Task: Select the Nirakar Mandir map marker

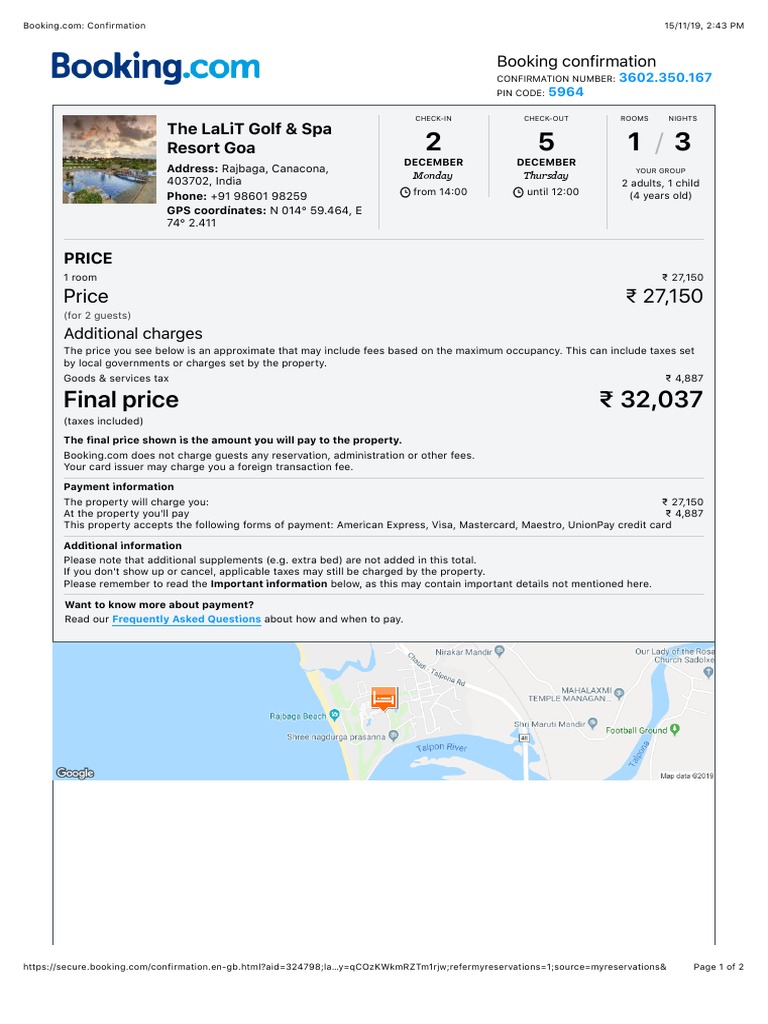Action: [499, 650]
